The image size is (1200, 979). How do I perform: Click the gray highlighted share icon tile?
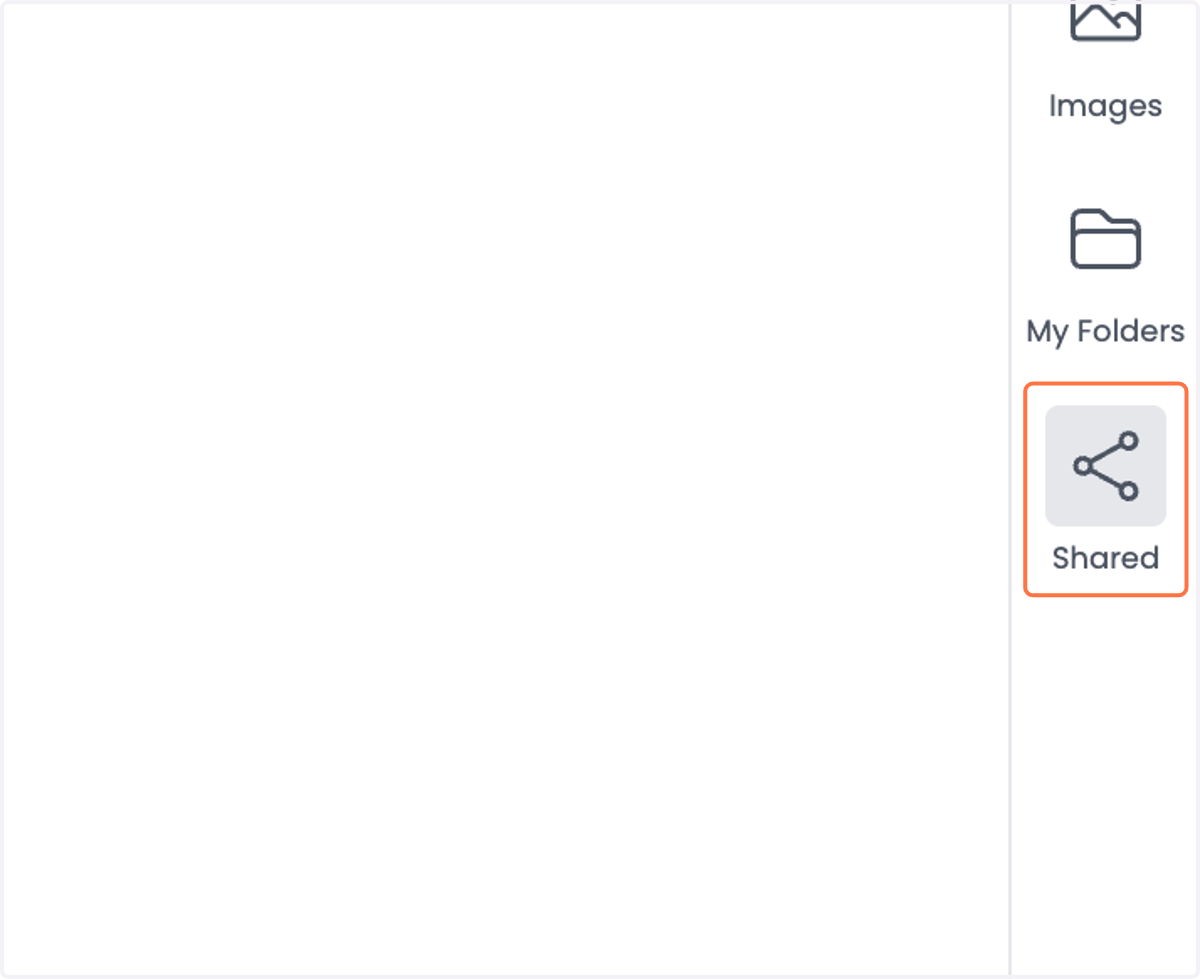pos(1105,465)
